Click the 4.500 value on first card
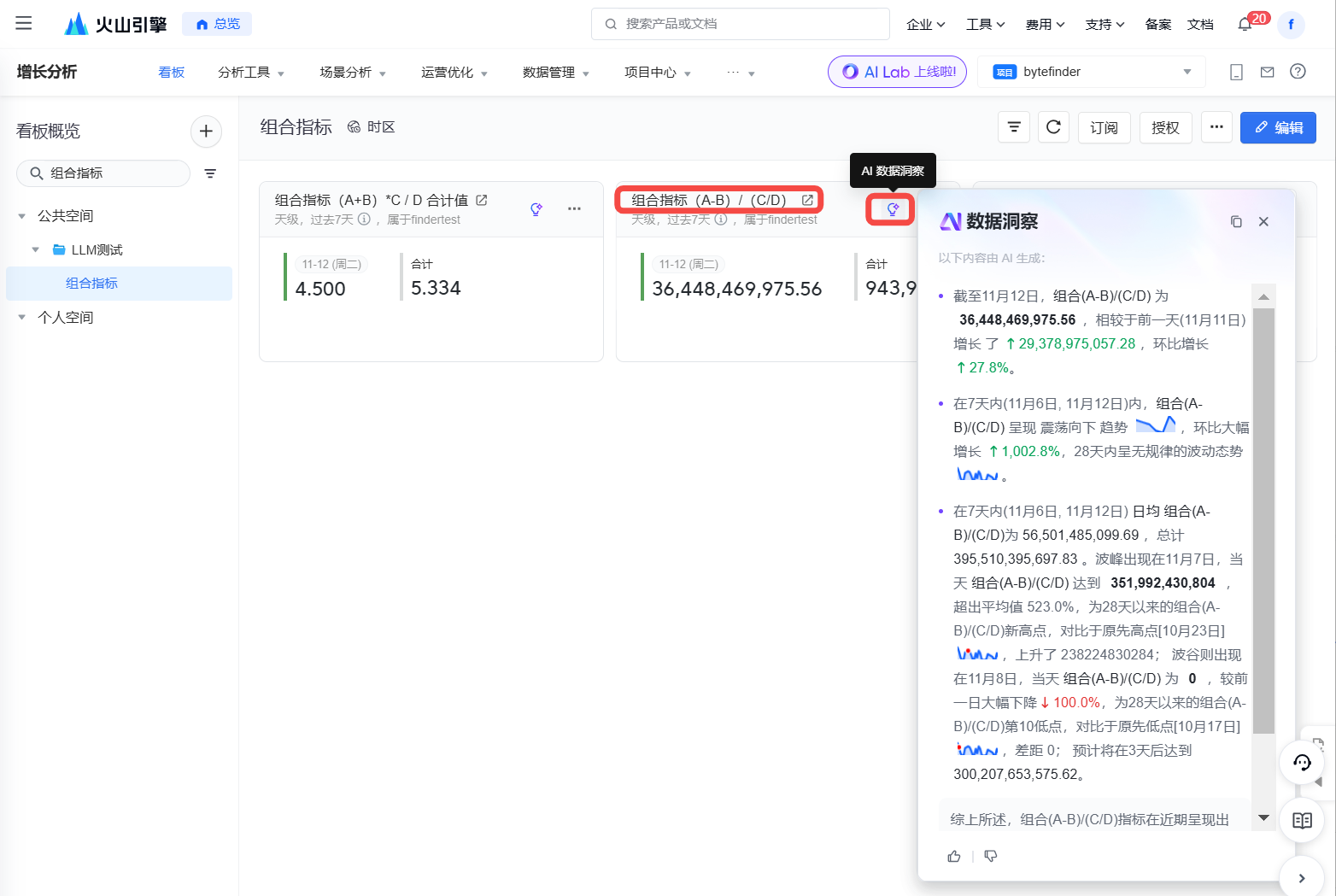The width and height of the screenshot is (1336, 896). [x=320, y=289]
